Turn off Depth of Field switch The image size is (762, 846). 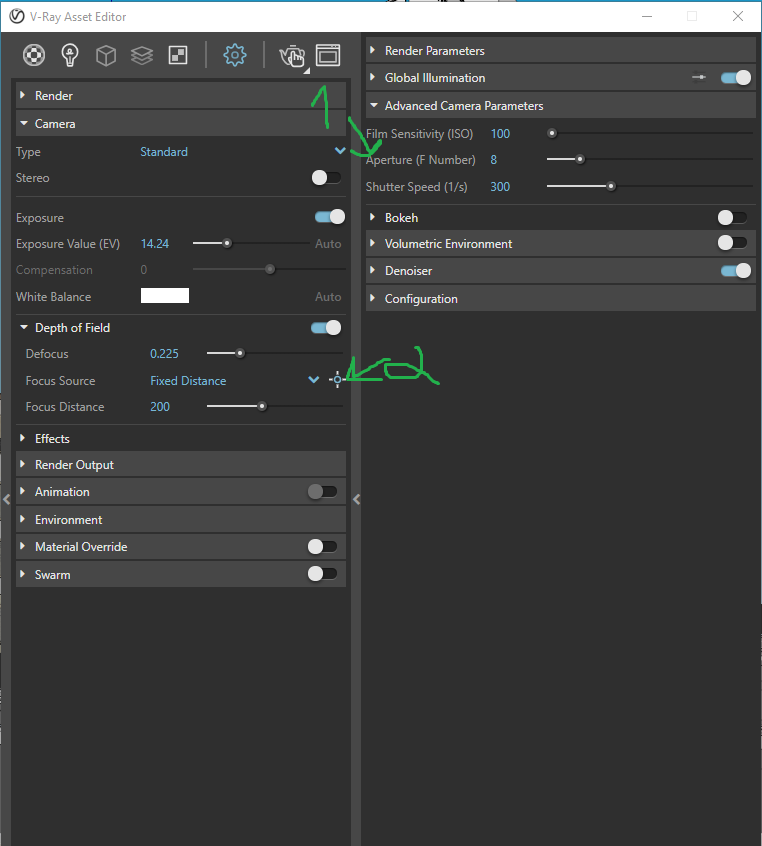(x=326, y=328)
